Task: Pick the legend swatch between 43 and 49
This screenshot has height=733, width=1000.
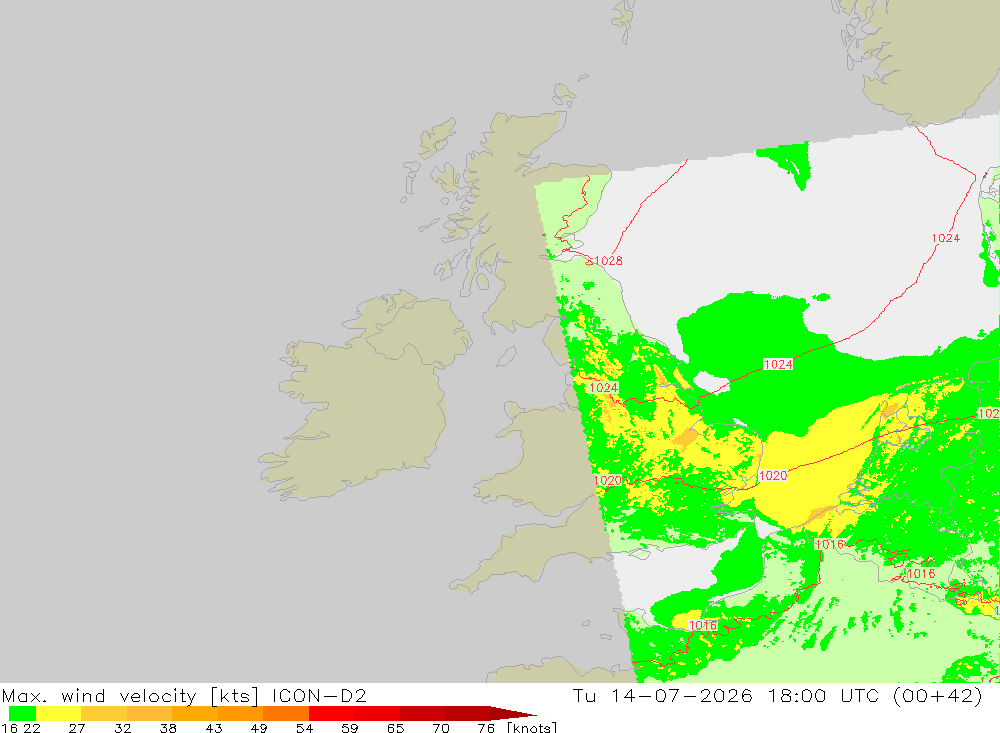Action: click(x=240, y=713)
